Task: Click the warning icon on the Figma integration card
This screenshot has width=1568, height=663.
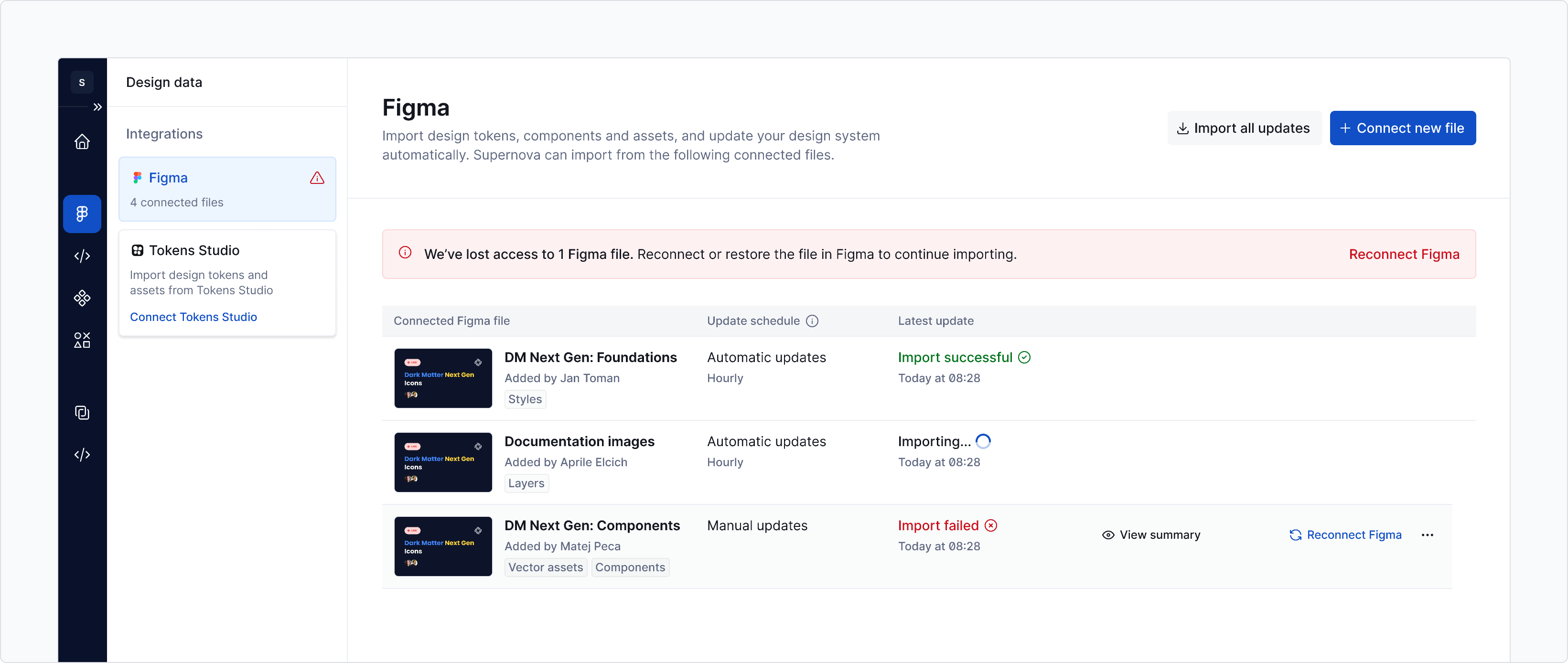Action: (x=317, y=178)
